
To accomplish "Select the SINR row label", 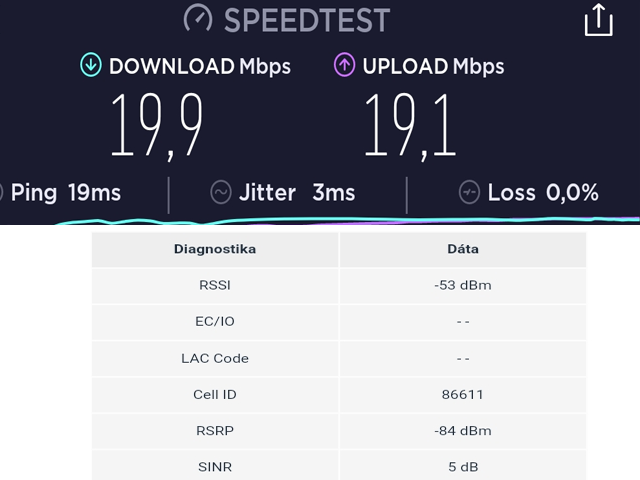I will click(215, 466).
